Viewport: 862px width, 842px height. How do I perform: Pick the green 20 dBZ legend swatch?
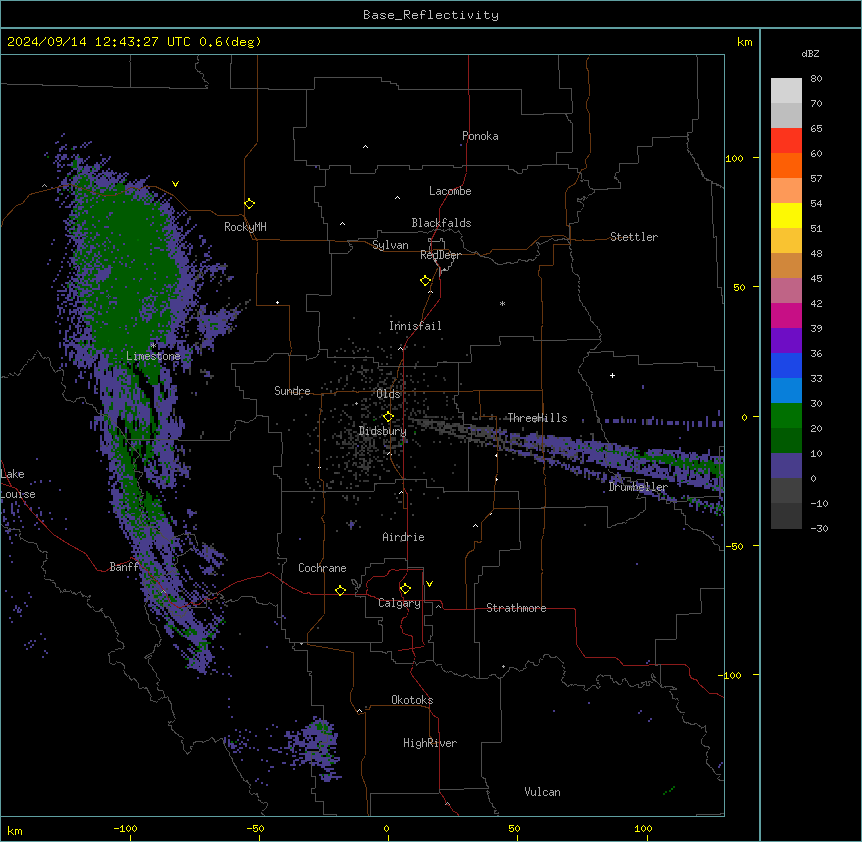point(786,416)
